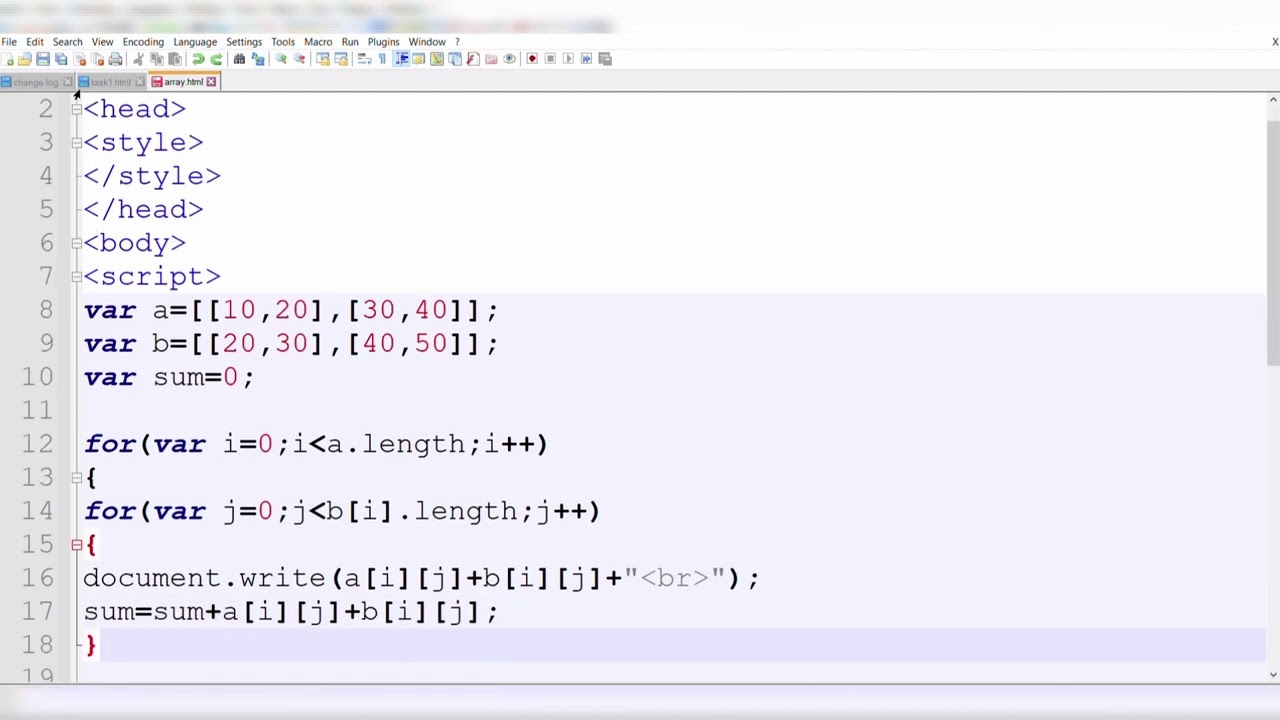The width and height of the screenshot is (1280, 720).
Task: Stop macro recording with square icon
Action: click(x=550, y=59)
